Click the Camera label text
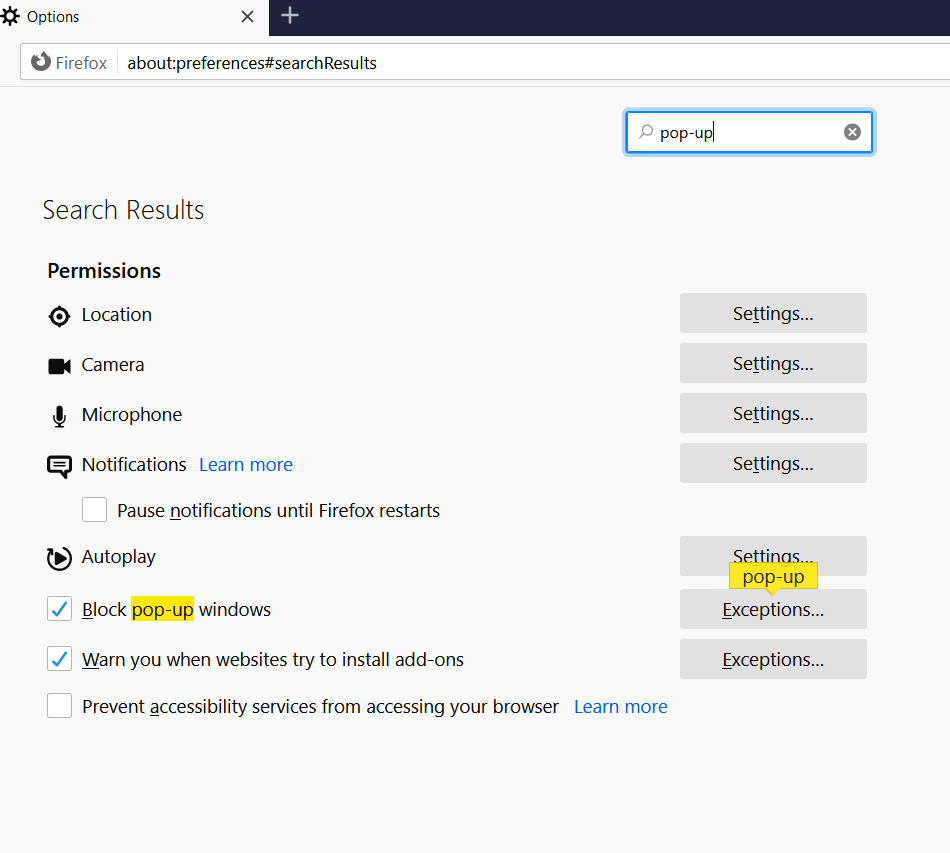 (113, 365)
